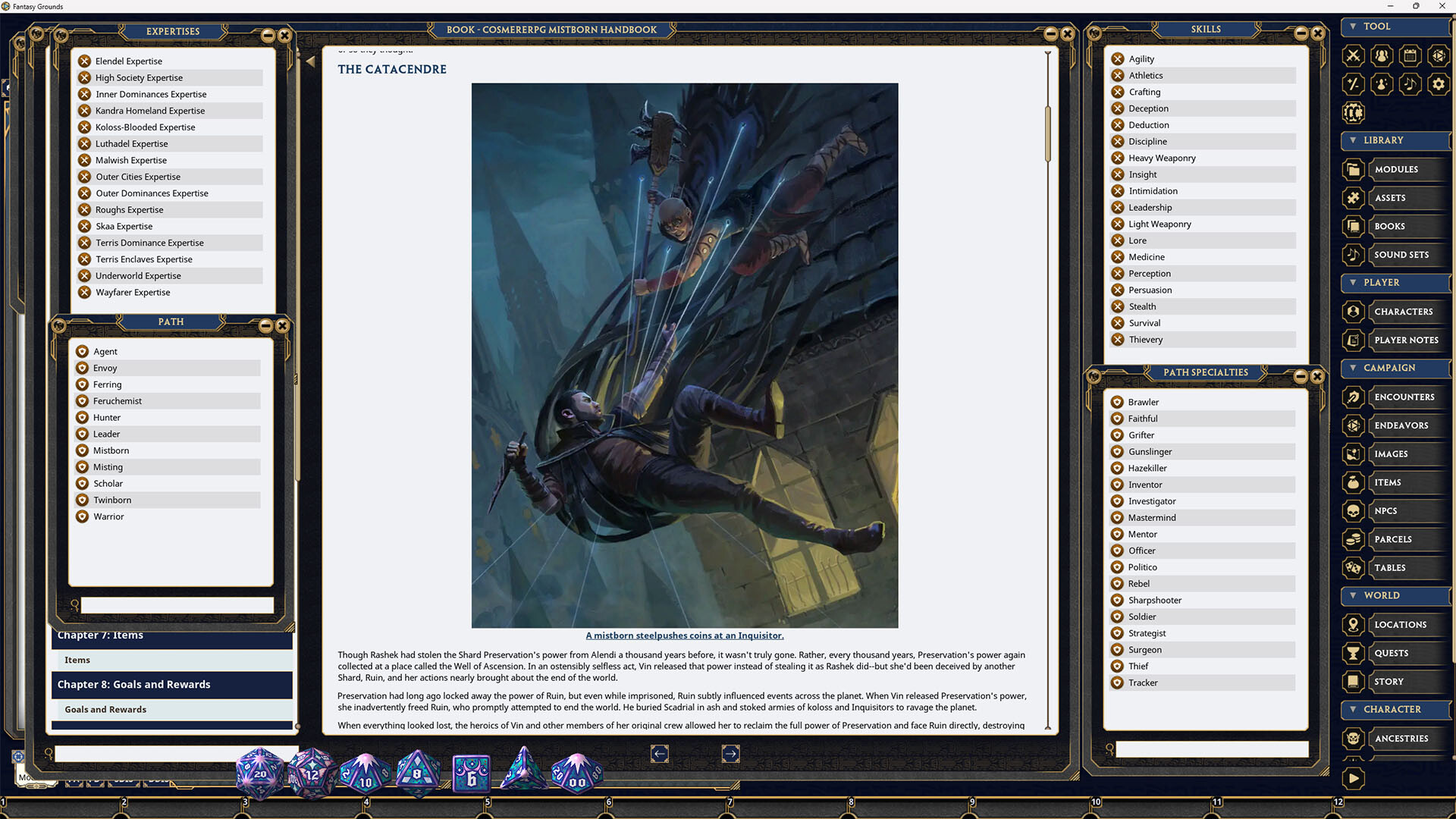This screenshot has height=819, width=1456.
Task: Open the Effects person-sparkle tool icon
Action: (1382, 84)
